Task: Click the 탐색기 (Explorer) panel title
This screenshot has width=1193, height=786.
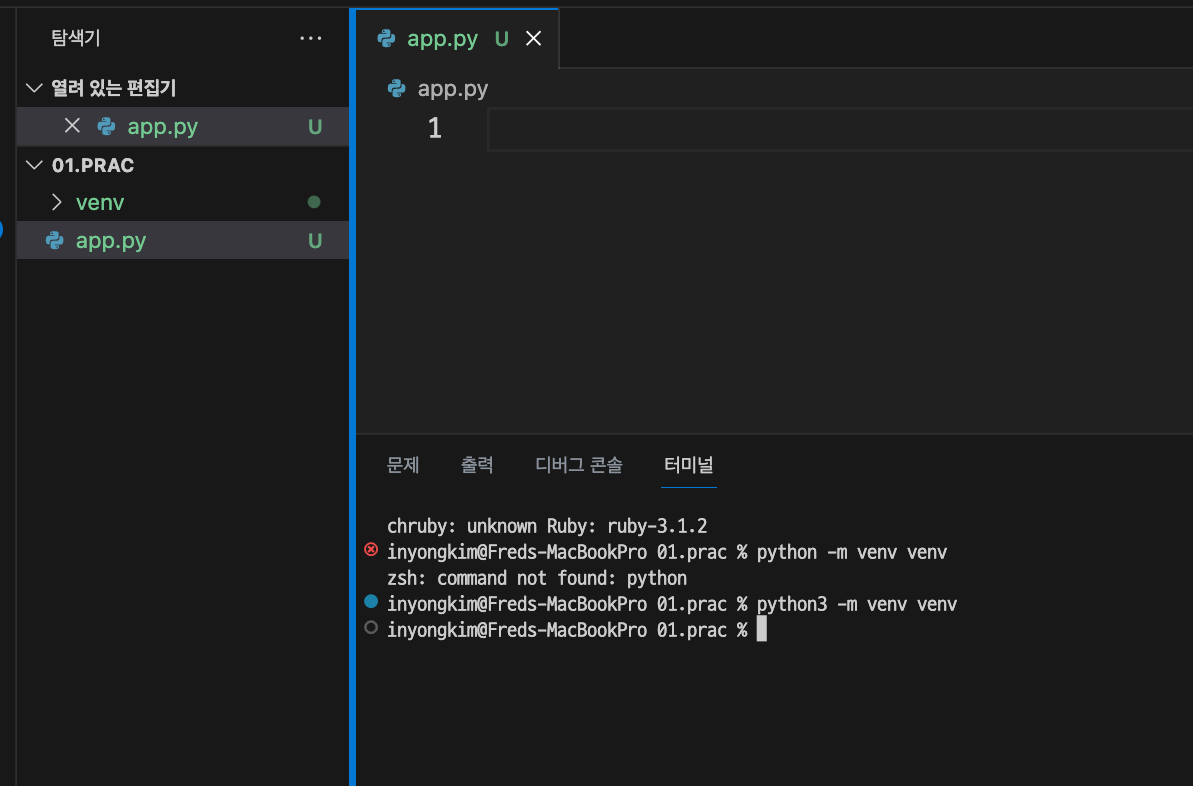Action: pos(75,37)
